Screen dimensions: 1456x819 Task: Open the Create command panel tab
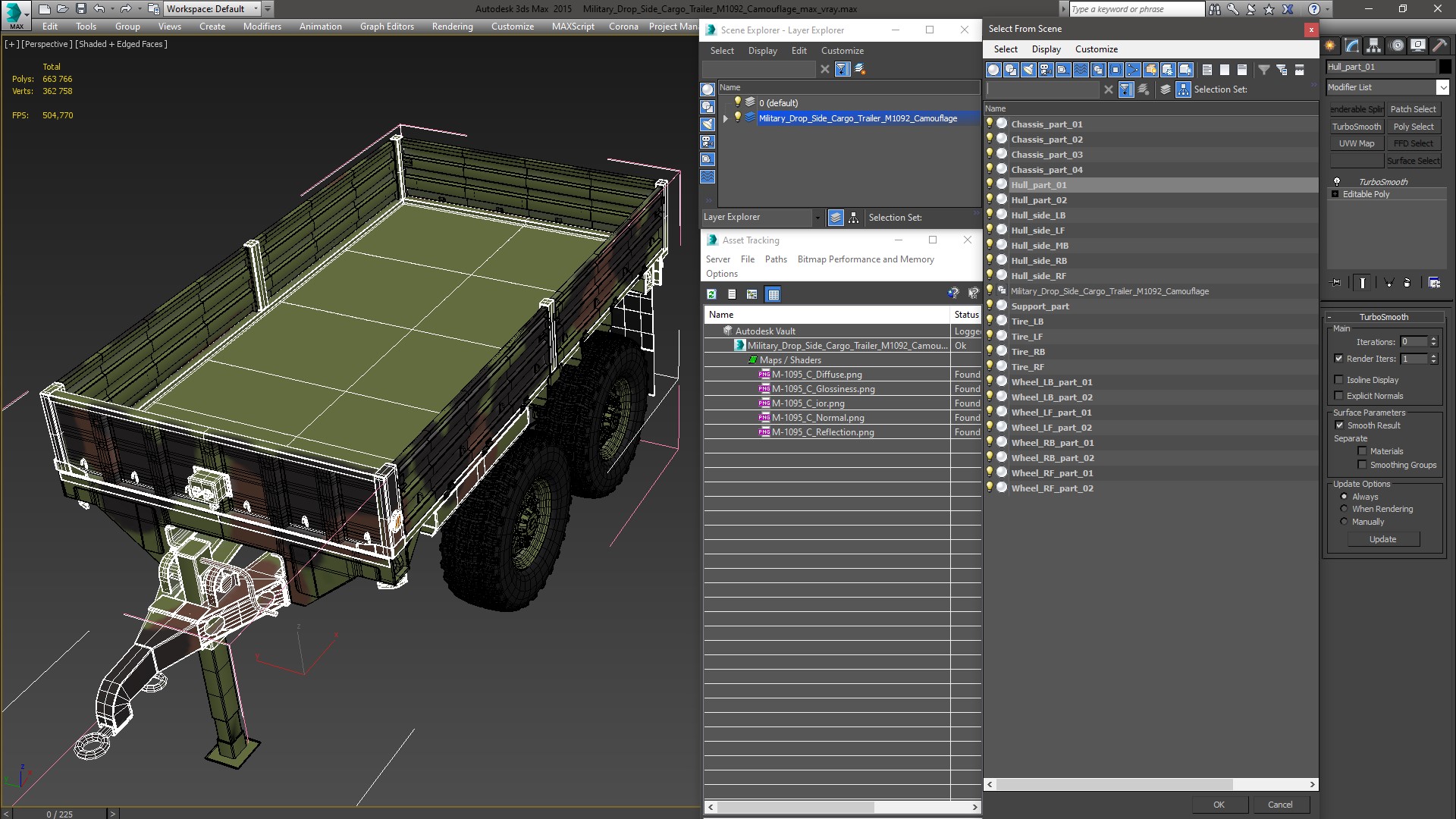(1330, 45)
